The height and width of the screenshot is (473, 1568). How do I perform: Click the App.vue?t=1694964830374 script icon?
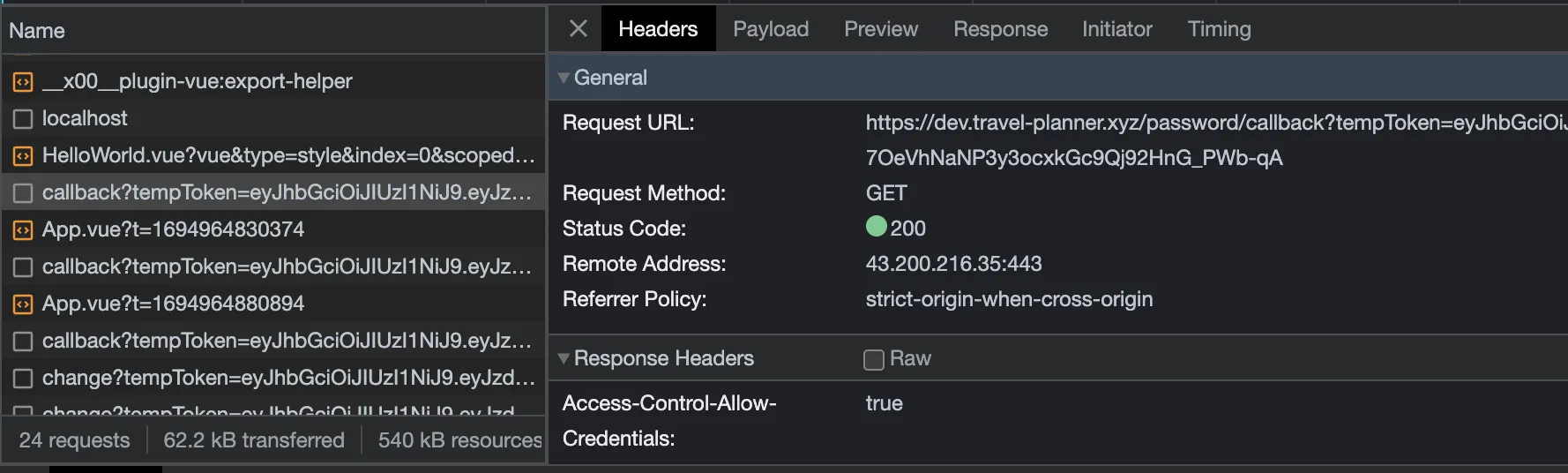[23, 230]
